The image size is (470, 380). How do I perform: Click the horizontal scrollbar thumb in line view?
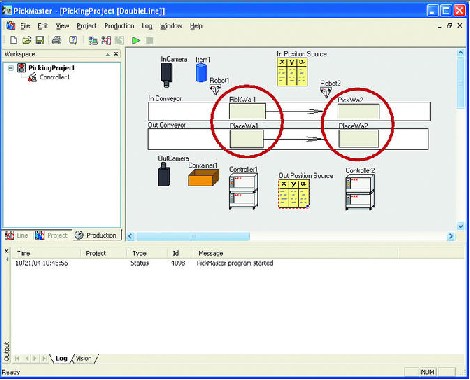[x=193, y=236]
